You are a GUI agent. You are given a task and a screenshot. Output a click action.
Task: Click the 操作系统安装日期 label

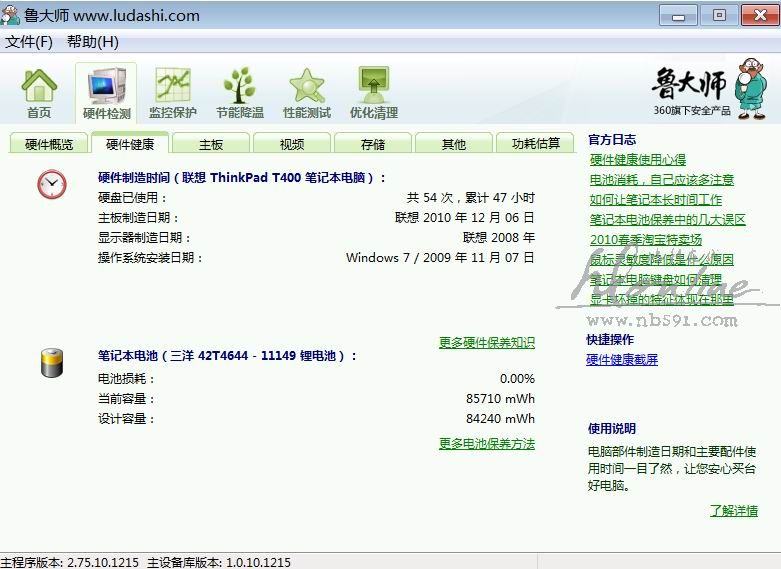pos(150,257)
